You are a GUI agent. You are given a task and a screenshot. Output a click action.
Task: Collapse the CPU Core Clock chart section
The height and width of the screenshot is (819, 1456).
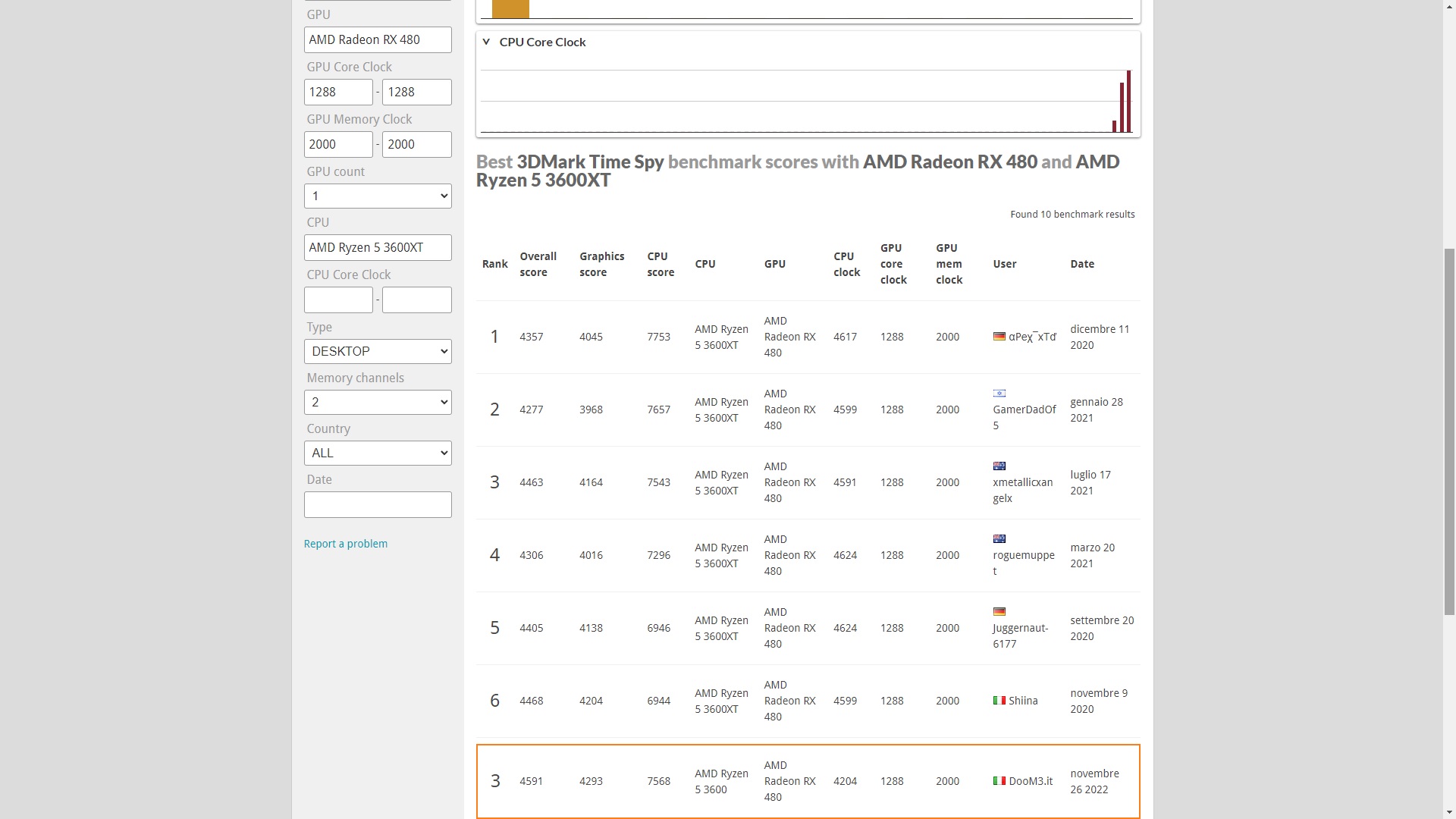[486, 42]
